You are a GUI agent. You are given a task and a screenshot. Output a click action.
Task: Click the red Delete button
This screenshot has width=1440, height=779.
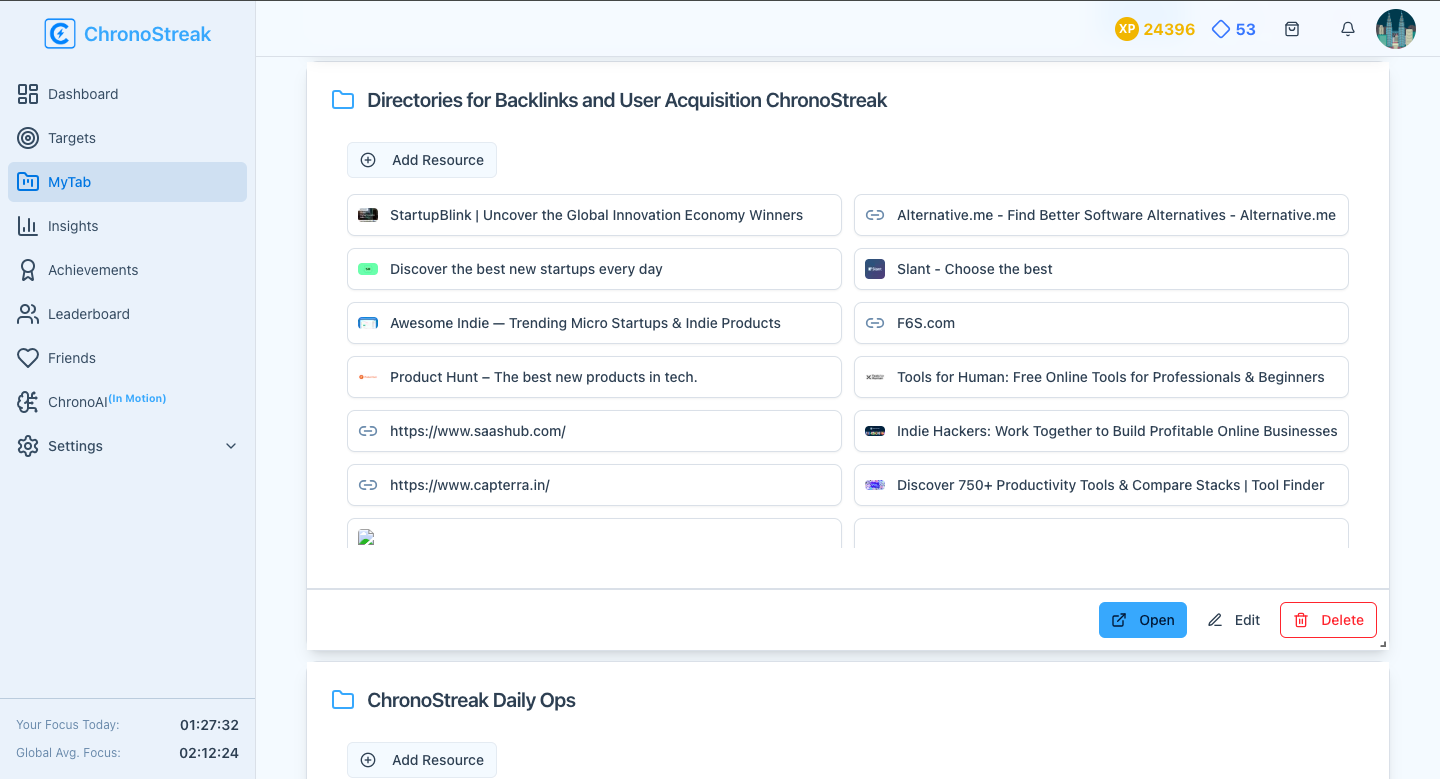1328,620
